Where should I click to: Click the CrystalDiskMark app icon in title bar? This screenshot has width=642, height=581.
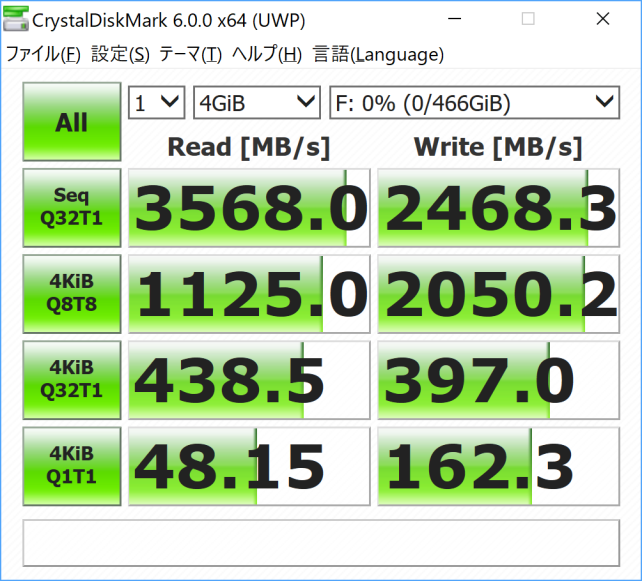click(x=16, y=19)
